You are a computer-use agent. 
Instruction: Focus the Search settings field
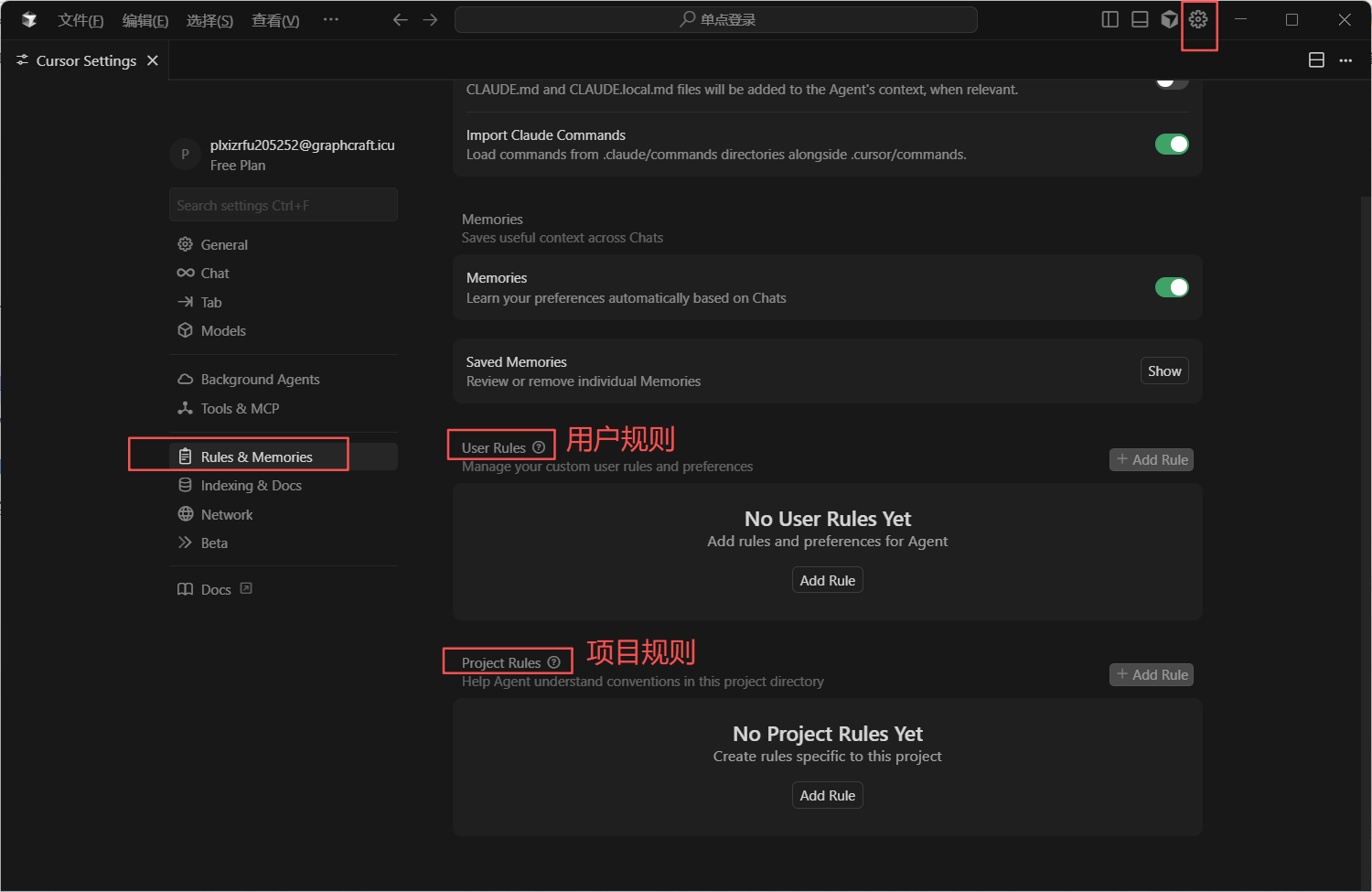tap(284, 205)
